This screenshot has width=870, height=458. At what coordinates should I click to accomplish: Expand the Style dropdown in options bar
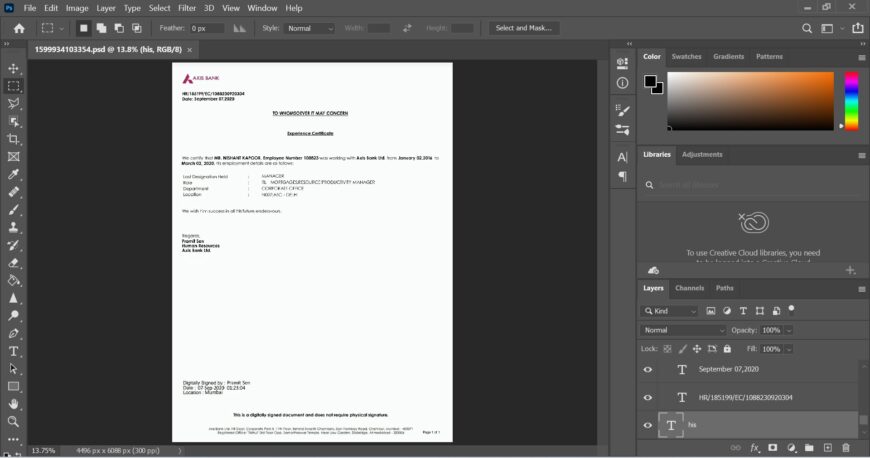(x=311, y=28)
